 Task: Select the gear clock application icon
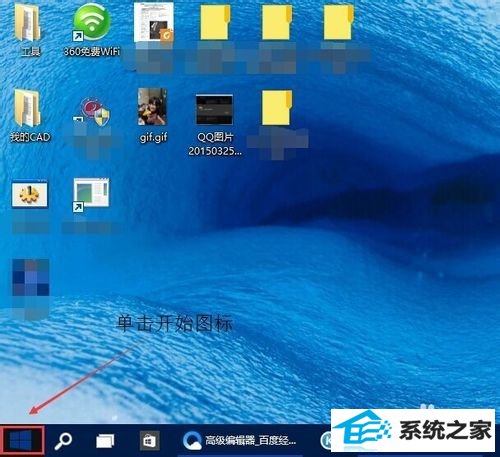30,194
